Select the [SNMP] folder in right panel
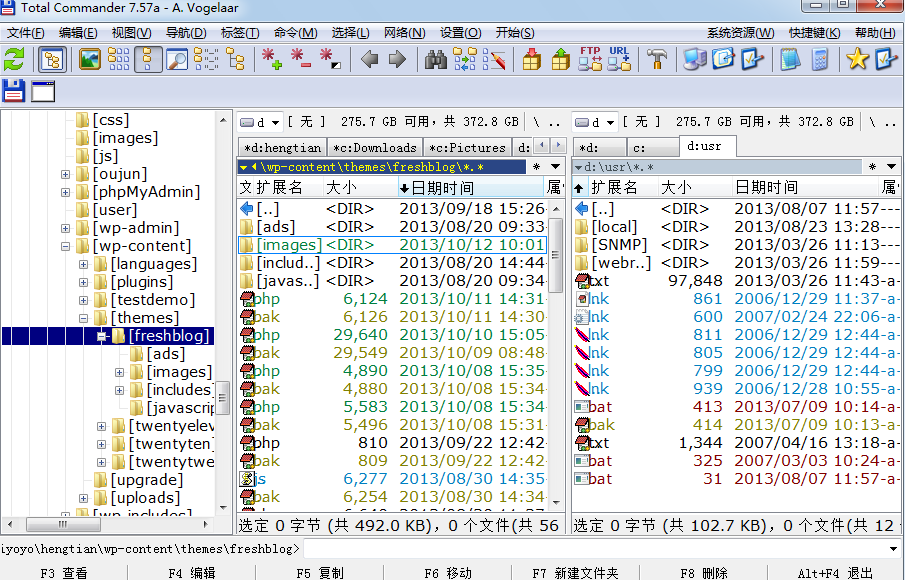The height and width of the screenshot is (580, 905). 736,245
